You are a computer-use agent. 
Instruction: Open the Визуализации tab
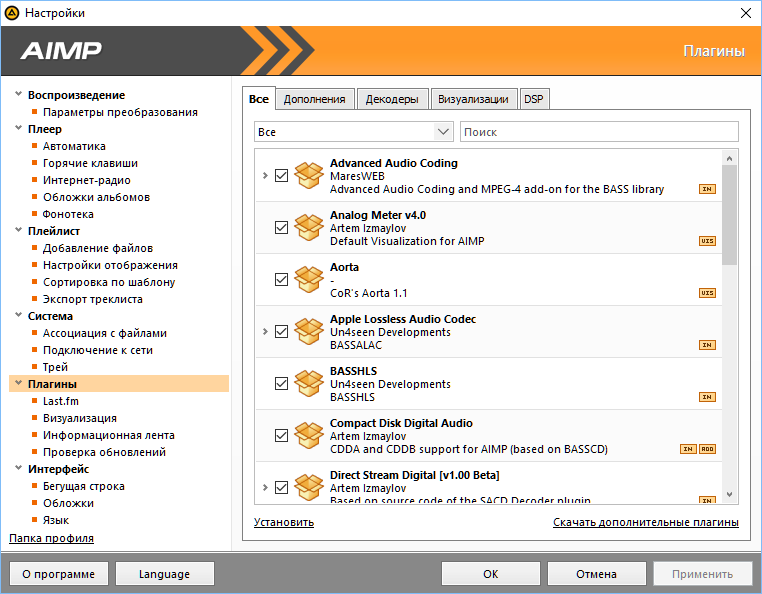coord(474,99)
